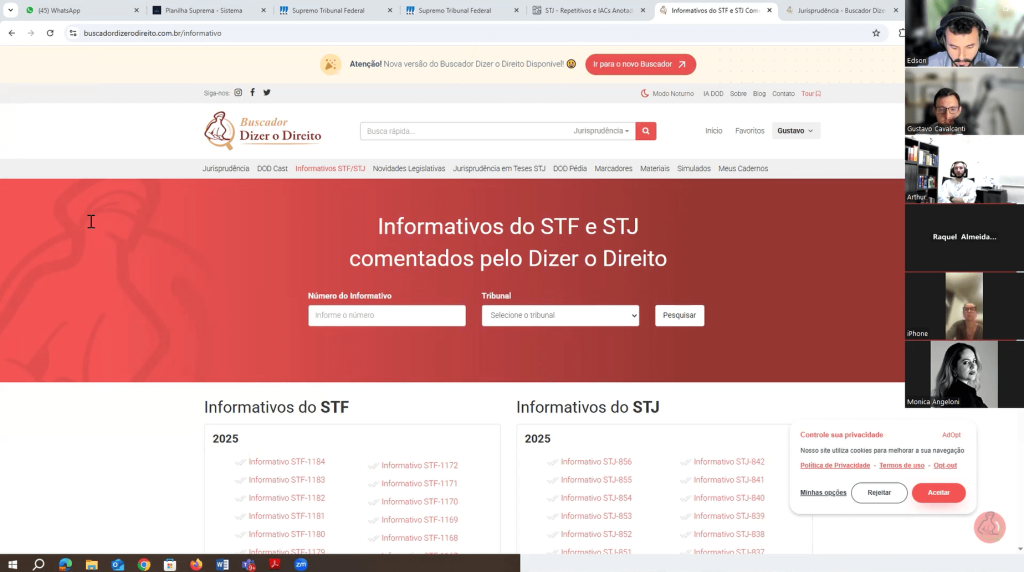Image resolution: width=1024 pixels, height=572 pixels.
Task: Open the Gustavo user menu
Action: (x=795, y=131)
